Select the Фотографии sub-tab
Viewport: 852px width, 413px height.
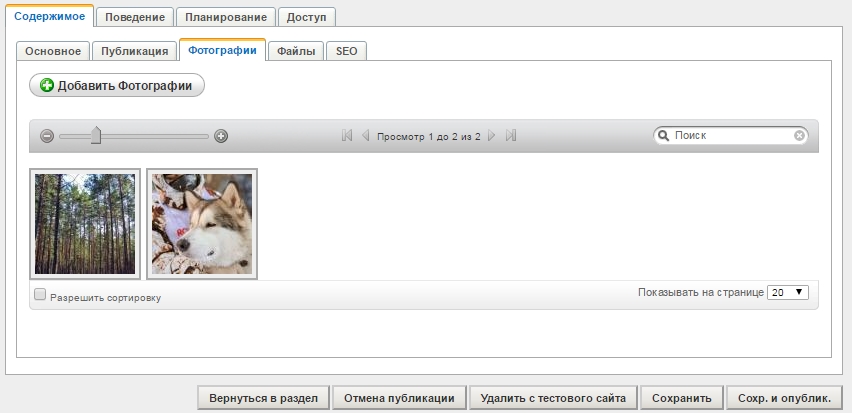(222, 51)
